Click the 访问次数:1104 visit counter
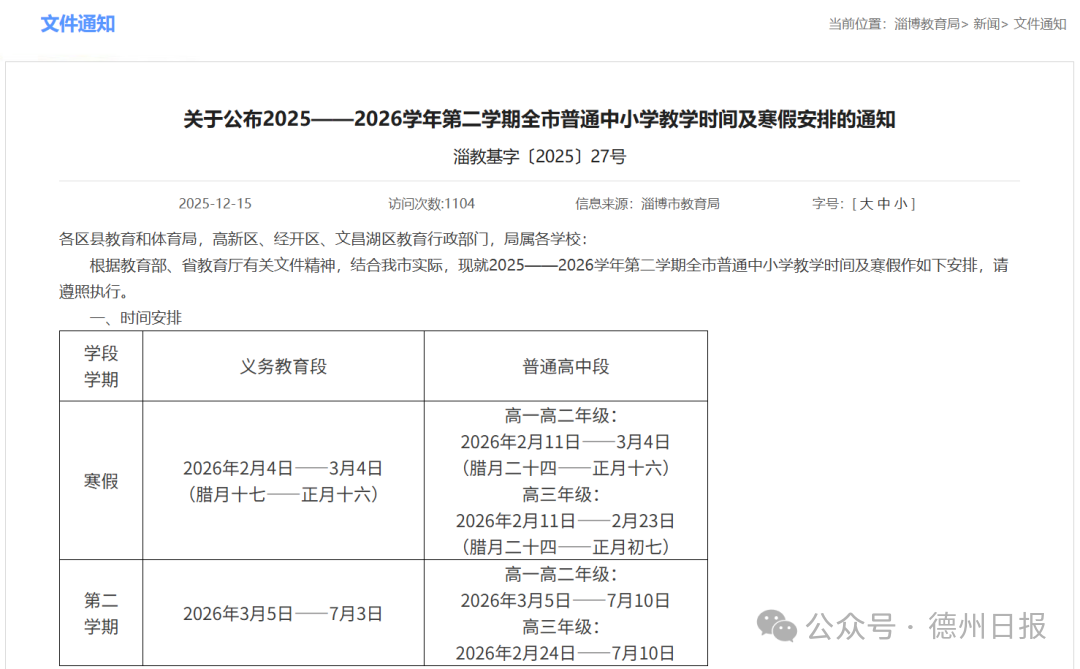This screenshot has height=669, width=1080. click(432, 204)
